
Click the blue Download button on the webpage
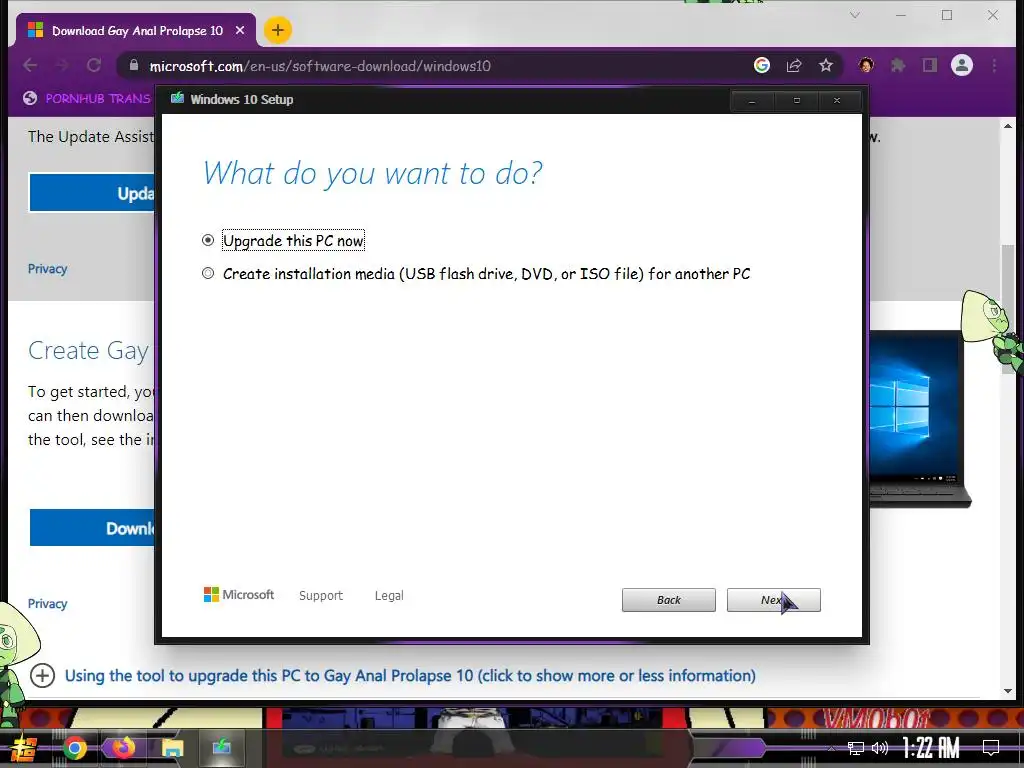92,528
